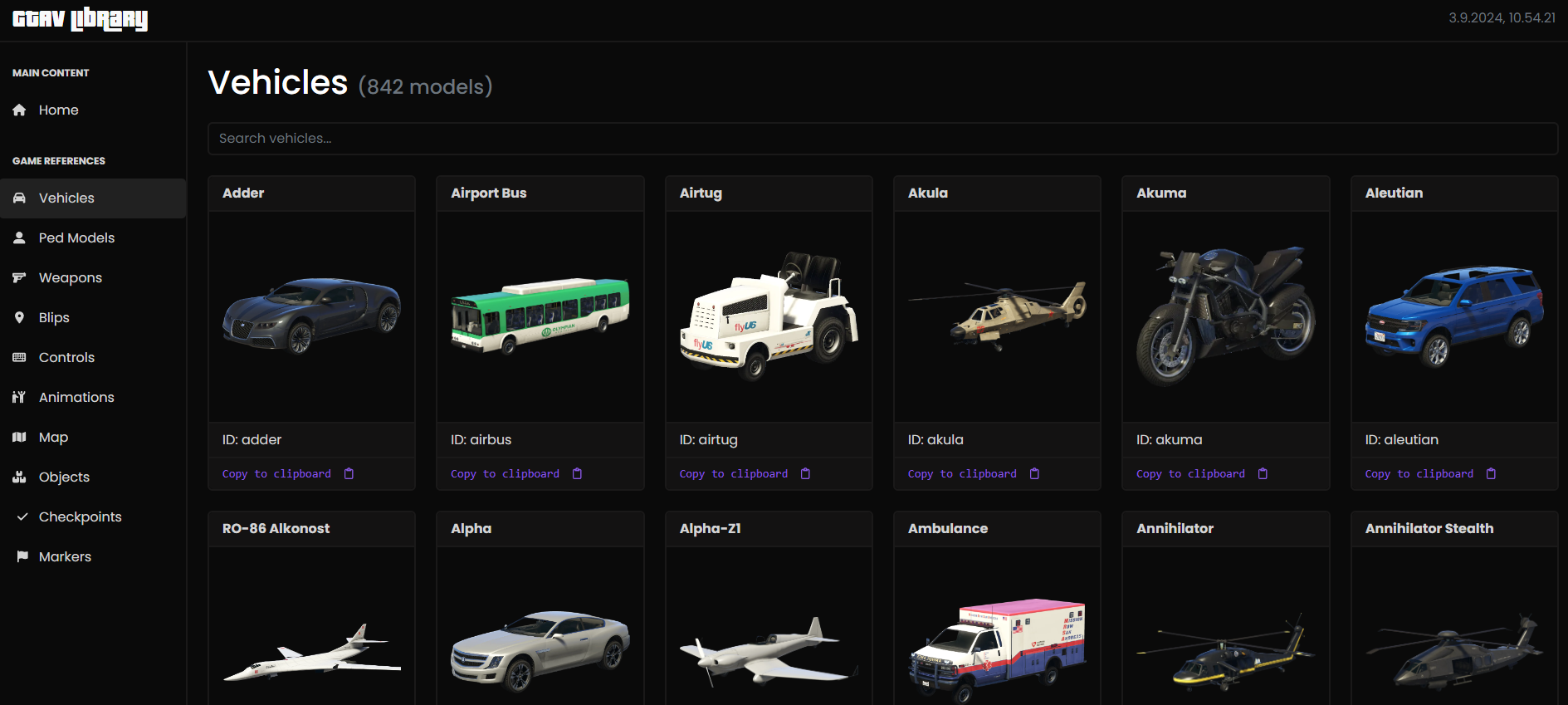Go to Ped Models section

[x=93, y=237]
